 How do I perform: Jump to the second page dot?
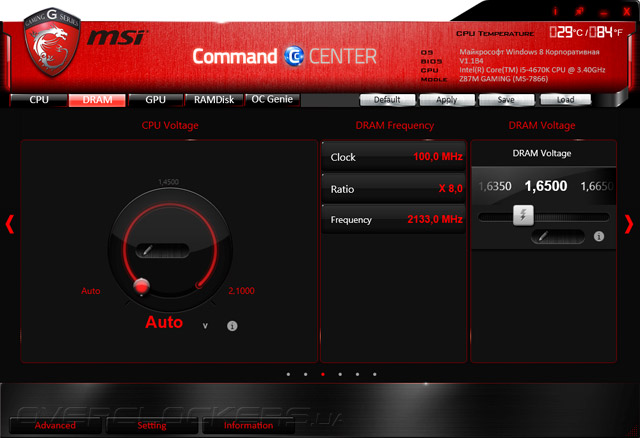pyautogui.click(x=306, y=374)
